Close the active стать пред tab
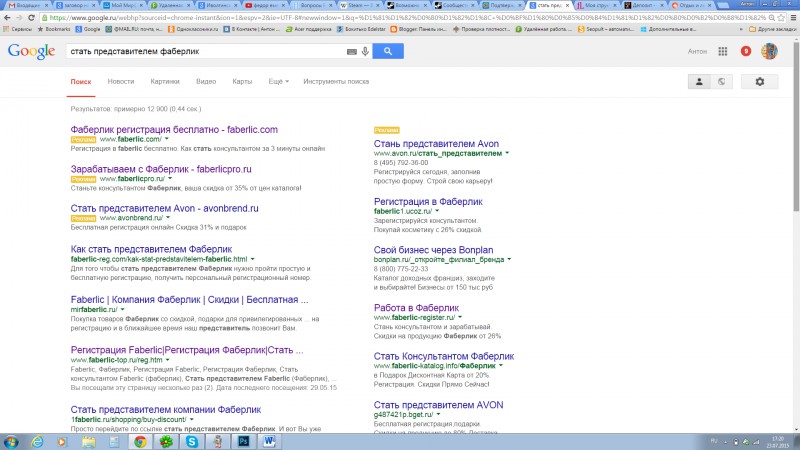The height and width of the screenshot is (450, 800). [567, 5]
